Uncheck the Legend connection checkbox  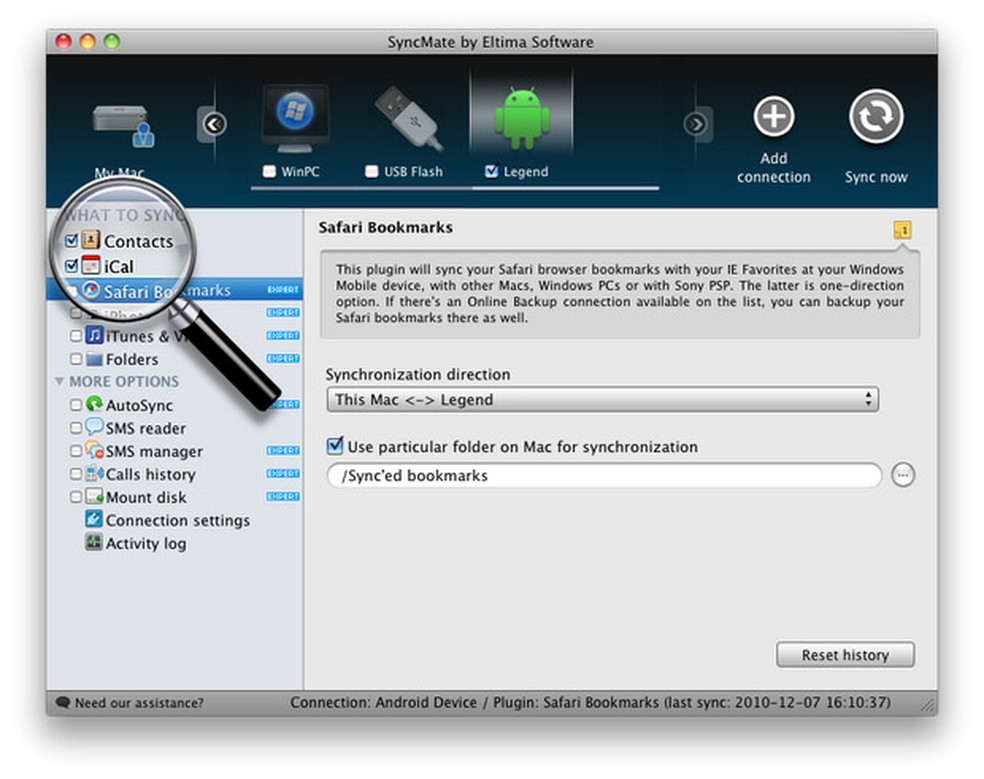point(491,171)
